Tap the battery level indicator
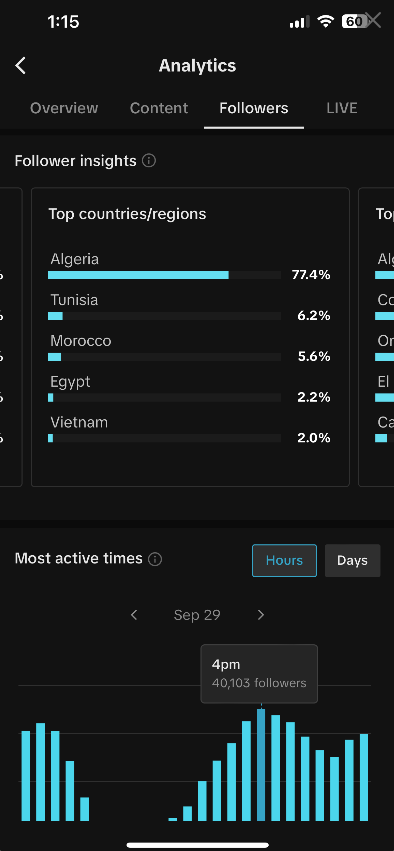The image size is (394, 851). click(x=354, y=22)
